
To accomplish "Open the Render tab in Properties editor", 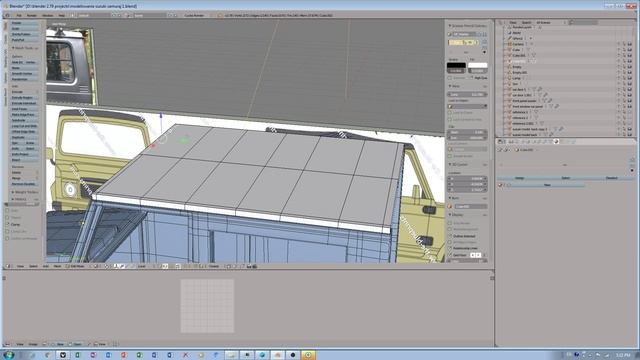I will click(511, 142).
